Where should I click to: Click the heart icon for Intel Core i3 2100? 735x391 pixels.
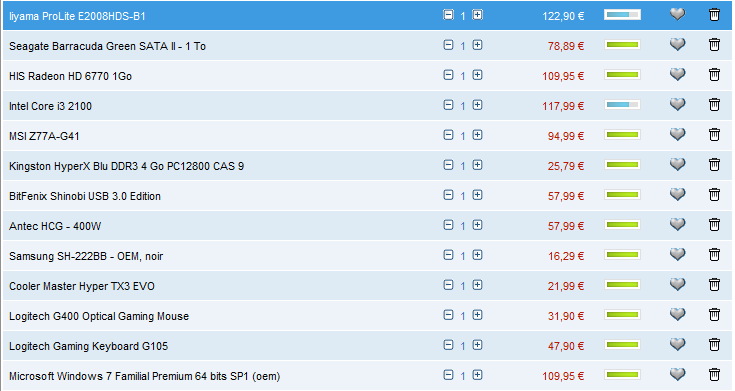coord(677,105)
